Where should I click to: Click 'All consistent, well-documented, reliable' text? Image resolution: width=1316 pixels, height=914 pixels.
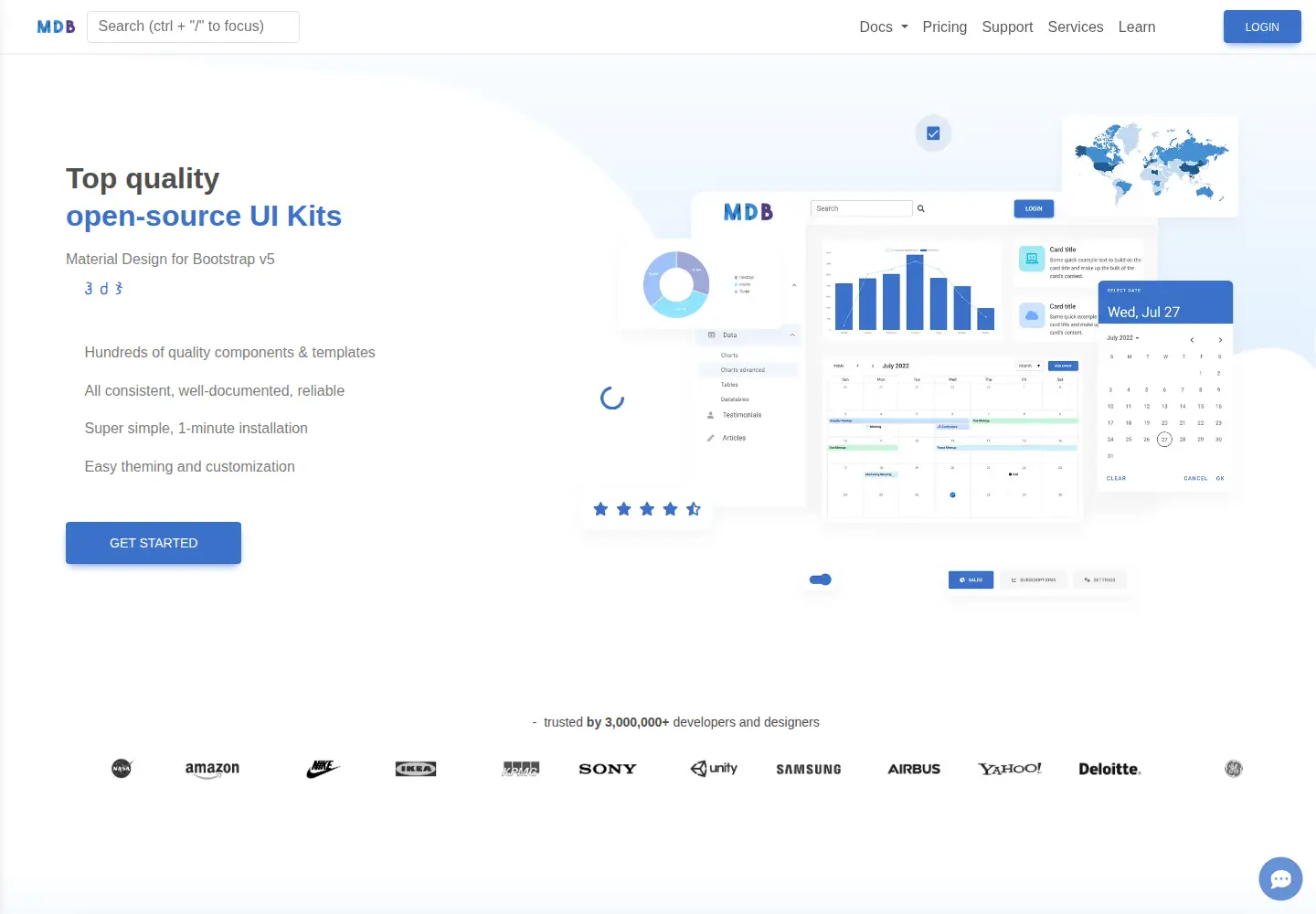(x=215, y=391)
